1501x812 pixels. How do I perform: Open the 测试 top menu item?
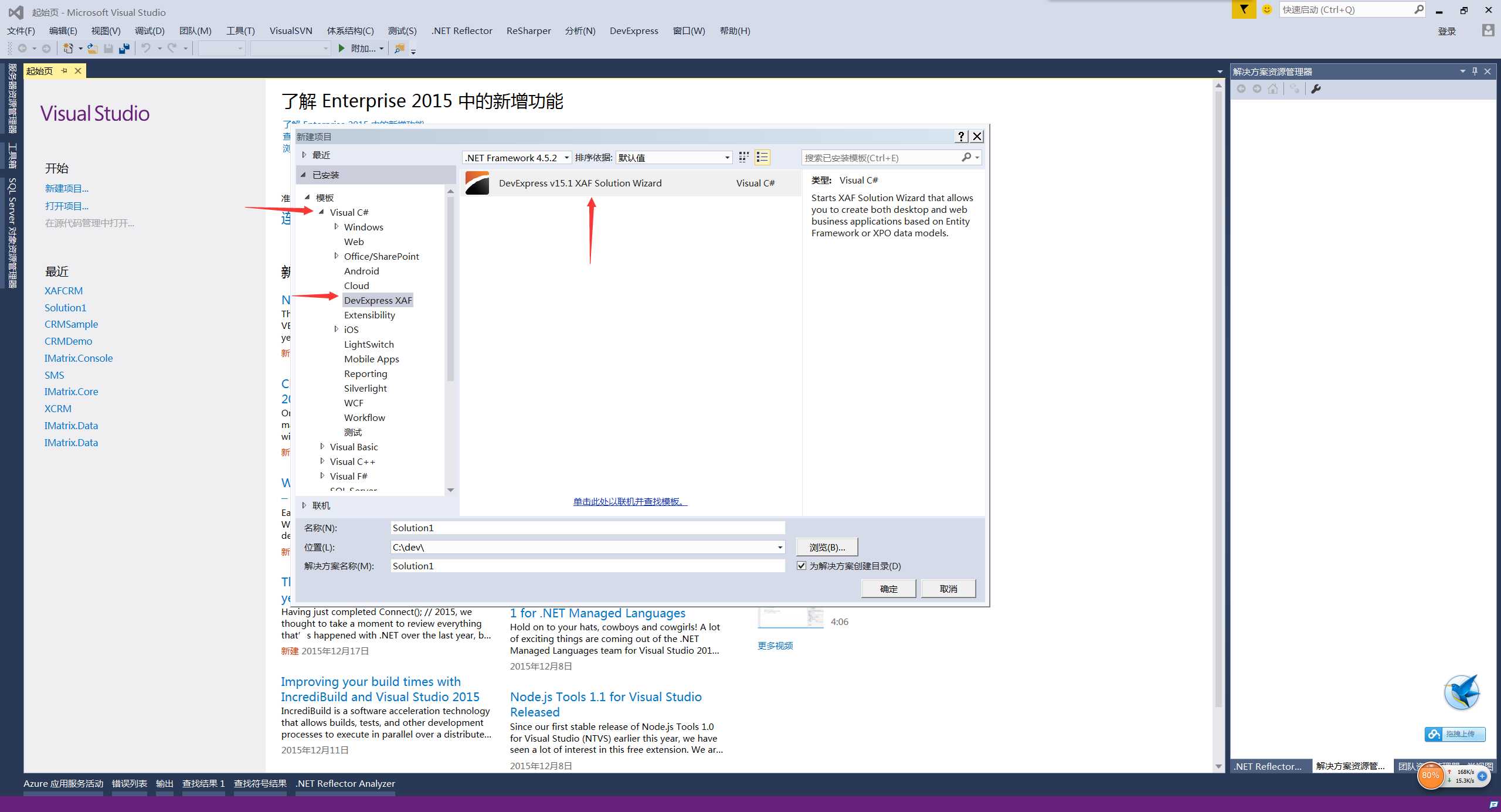pyautogui.click(x=401, y=31)
